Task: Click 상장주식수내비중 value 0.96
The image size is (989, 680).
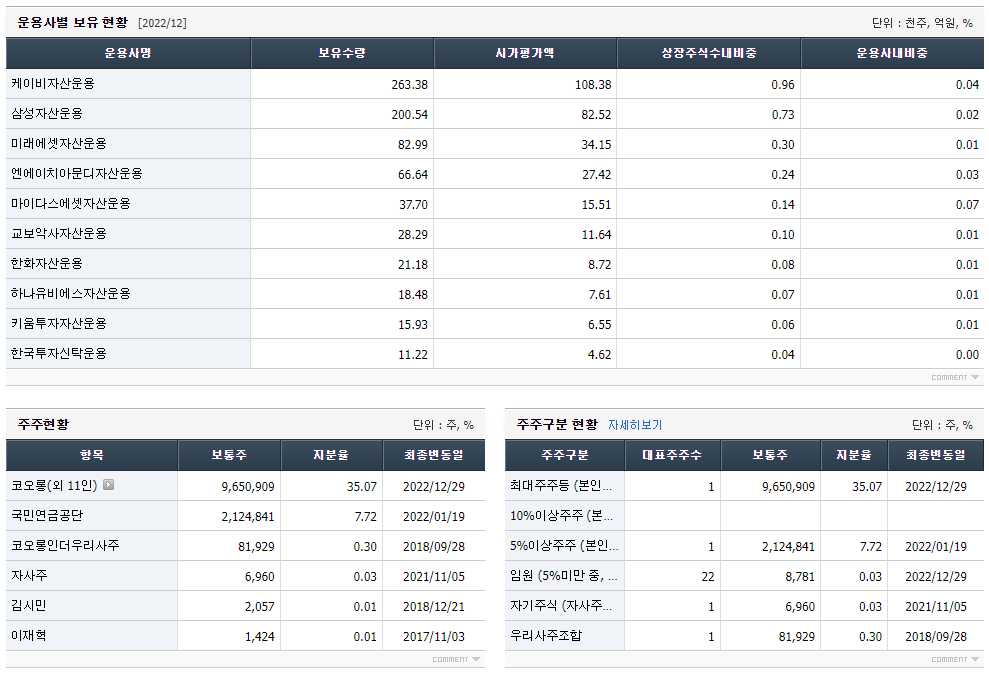Action: tap(783, 85)
